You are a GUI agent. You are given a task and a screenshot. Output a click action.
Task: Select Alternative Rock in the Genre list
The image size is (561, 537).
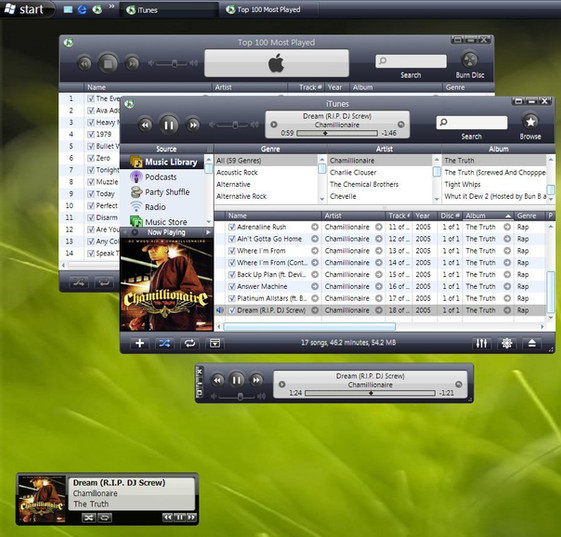tap(266, 196)
